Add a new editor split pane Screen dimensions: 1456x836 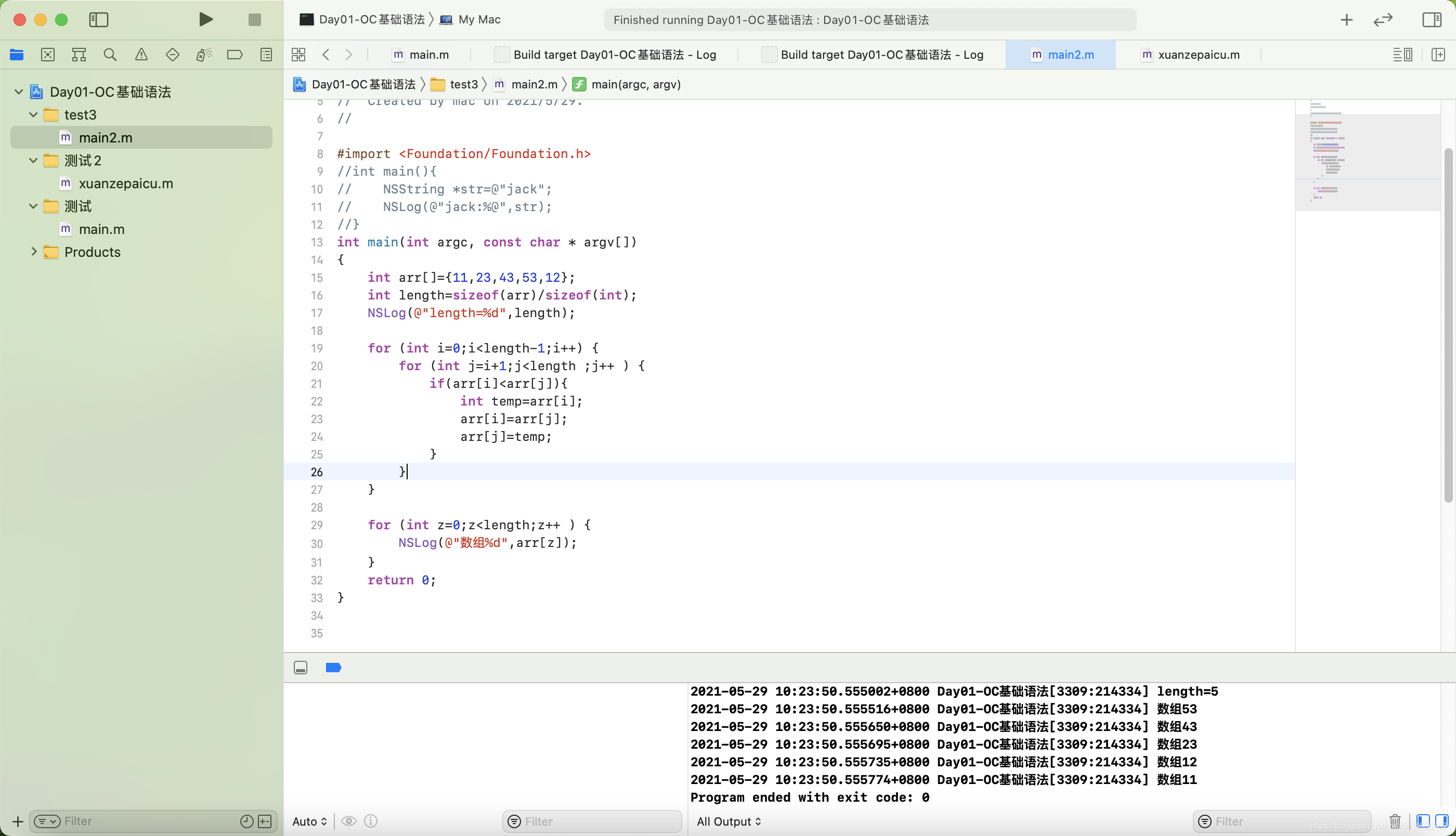click(1439, 55)
